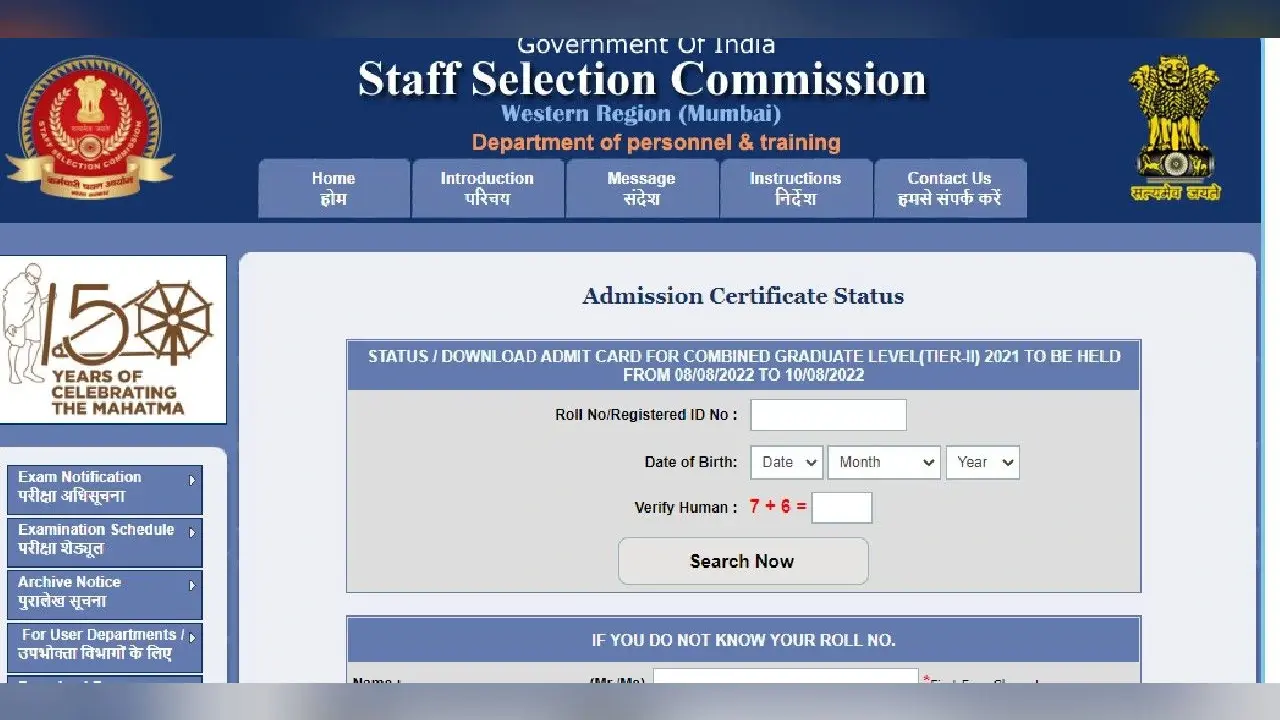Expand the Examination Schedule menu
The width and height of the screenshot is (1280, 720).
click(104, 542)
